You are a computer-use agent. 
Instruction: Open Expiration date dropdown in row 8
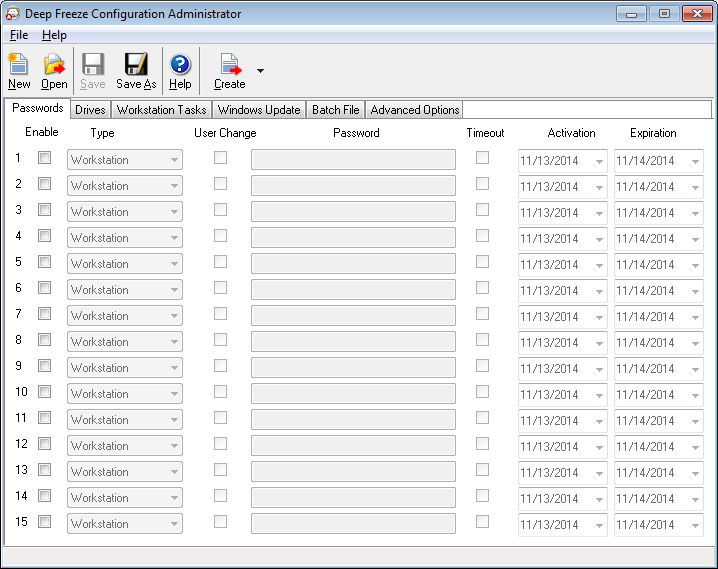click(x=695, y=343)
